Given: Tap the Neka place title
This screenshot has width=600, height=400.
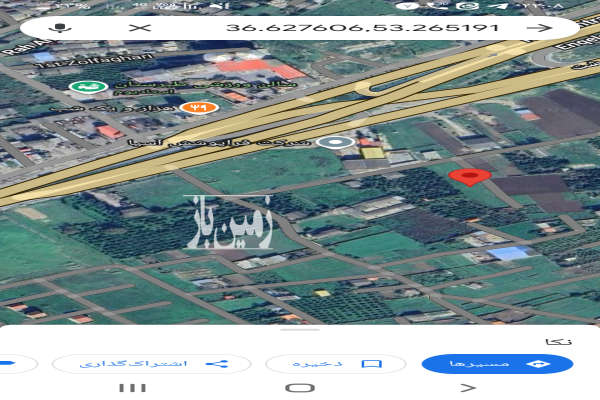Looking at the screenshot, I should [565, 341].
